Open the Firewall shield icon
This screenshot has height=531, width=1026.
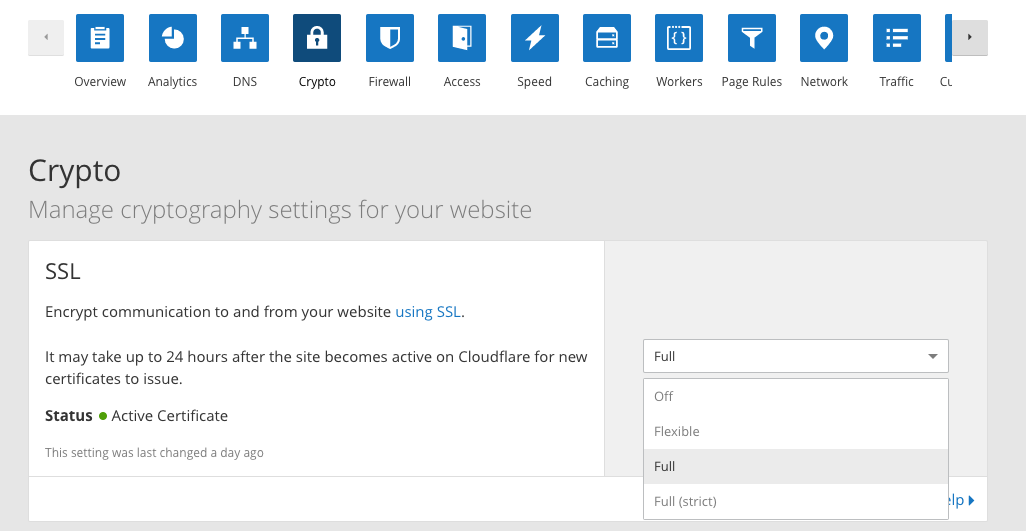[389, 38]
